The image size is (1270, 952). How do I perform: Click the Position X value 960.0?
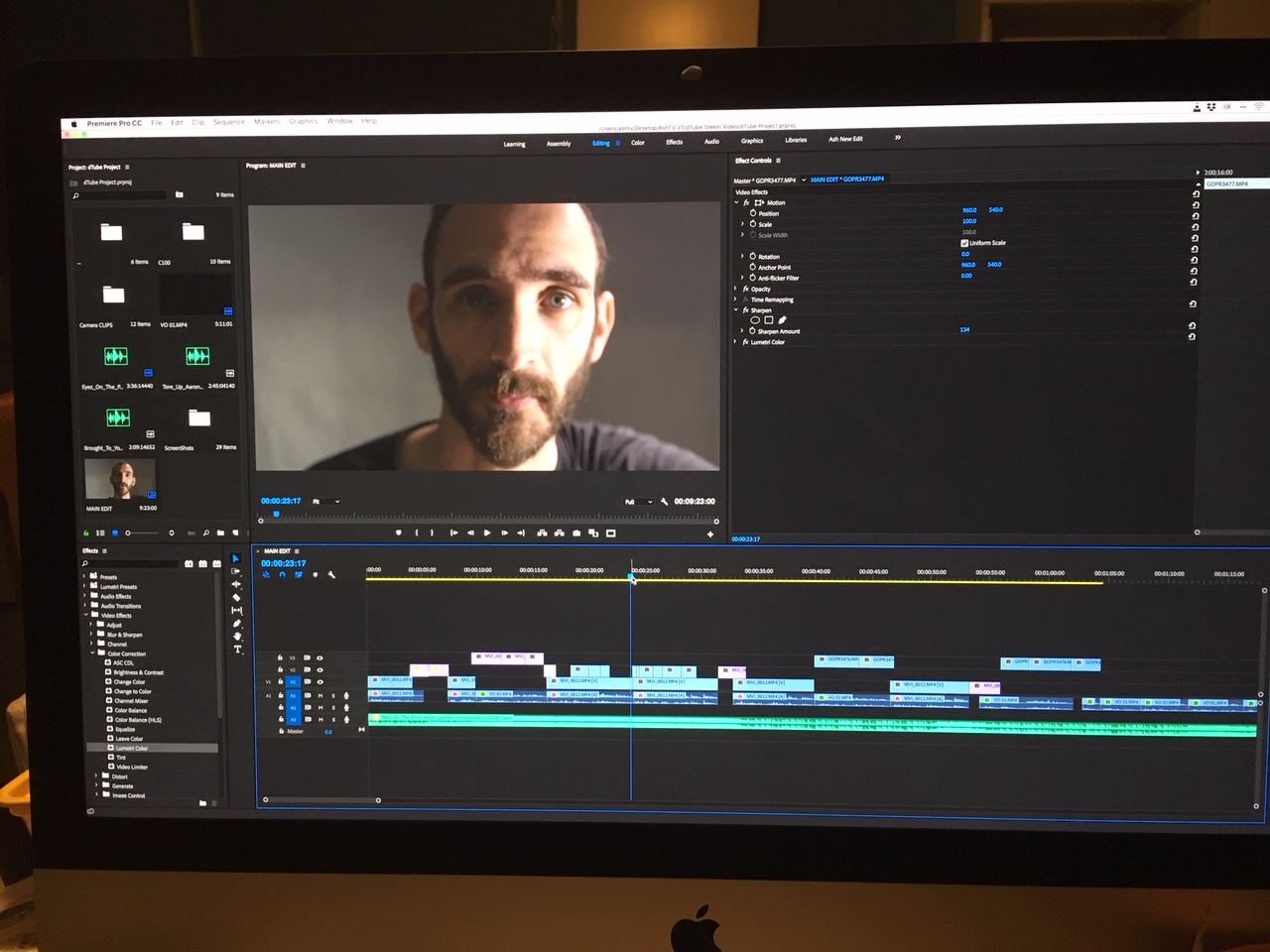[x=968, y=210]
